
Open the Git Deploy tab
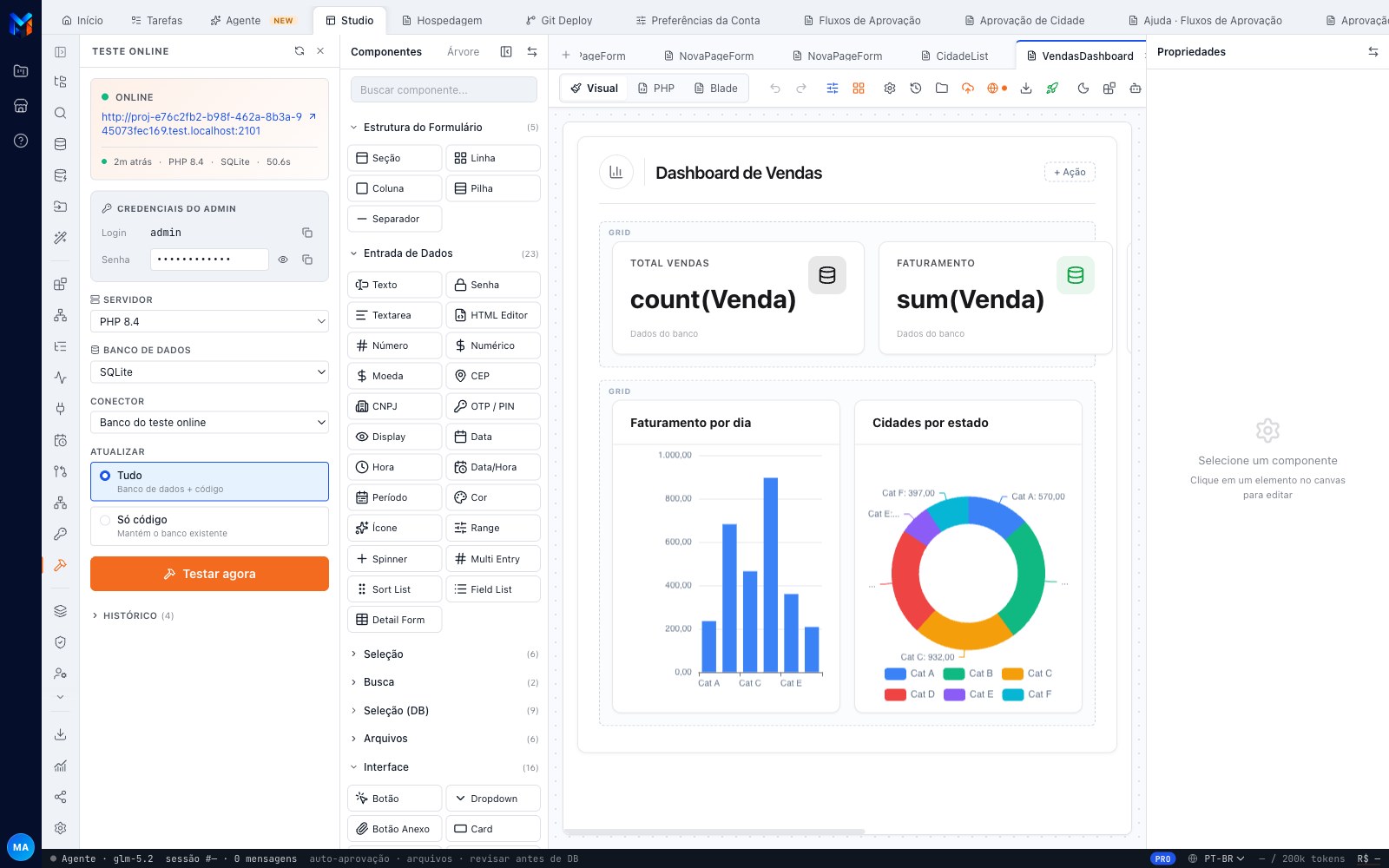click(559, 20)
